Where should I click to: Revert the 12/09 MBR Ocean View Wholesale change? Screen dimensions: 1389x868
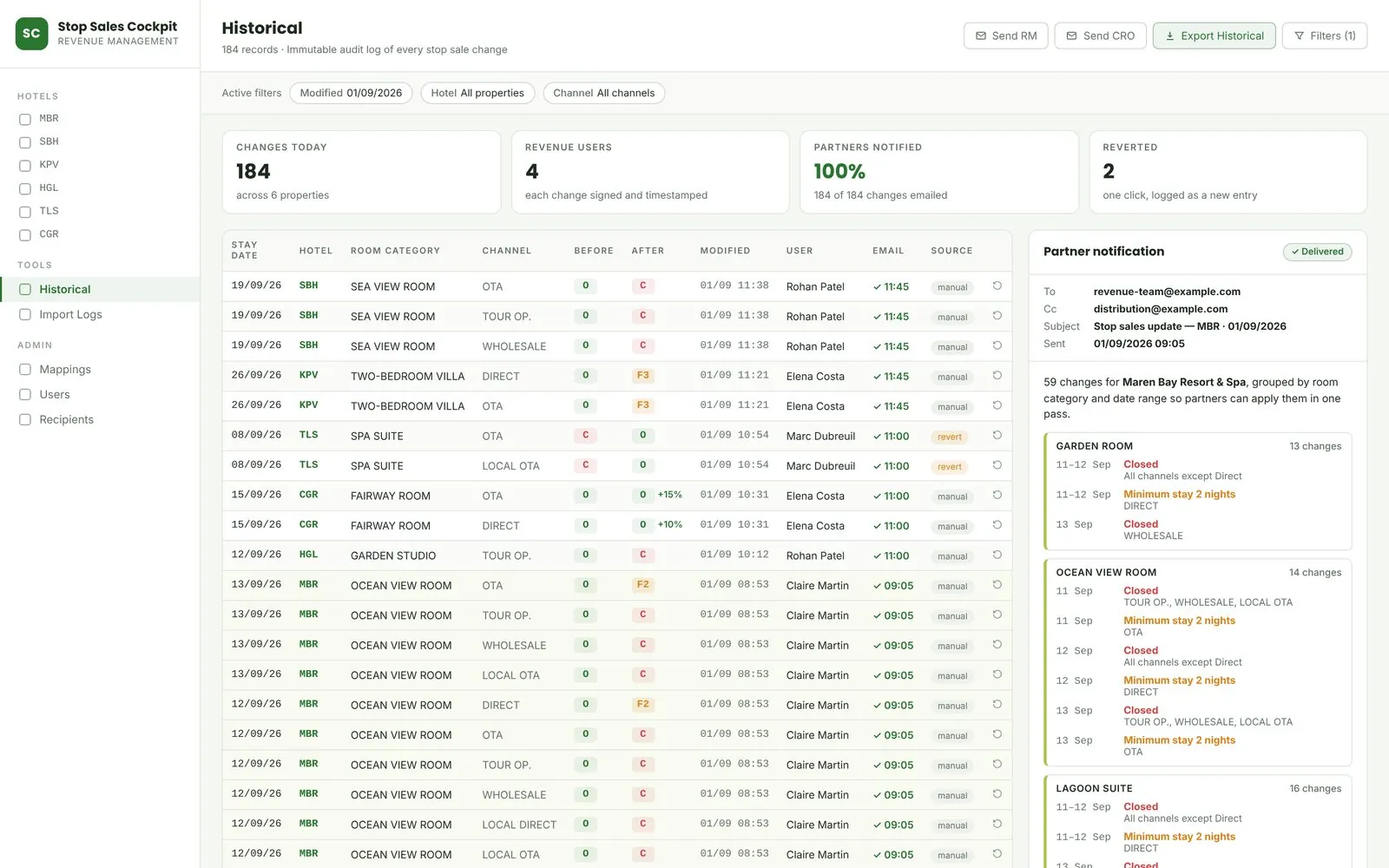(x=997, y=795)
